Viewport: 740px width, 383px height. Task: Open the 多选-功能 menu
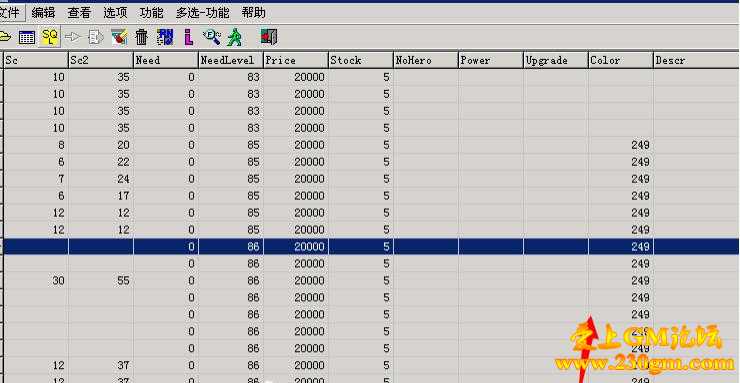click(202, 13)
